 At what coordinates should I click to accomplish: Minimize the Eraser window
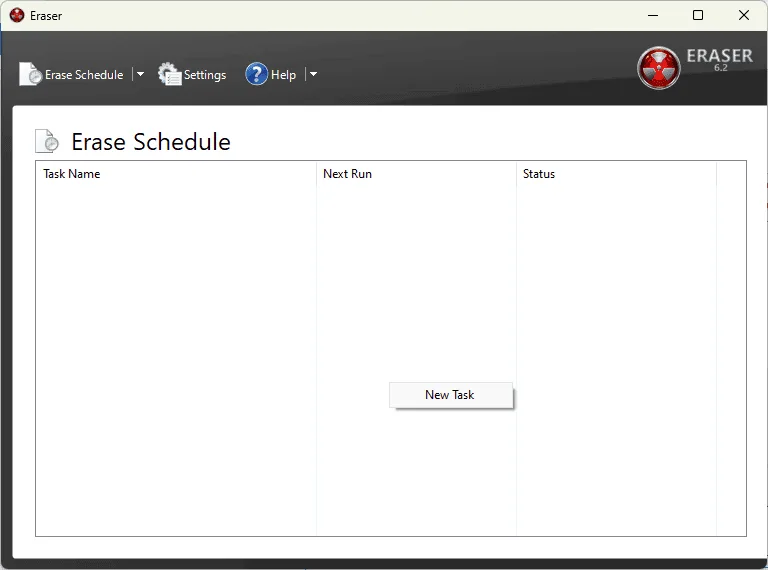coord(653,15)
